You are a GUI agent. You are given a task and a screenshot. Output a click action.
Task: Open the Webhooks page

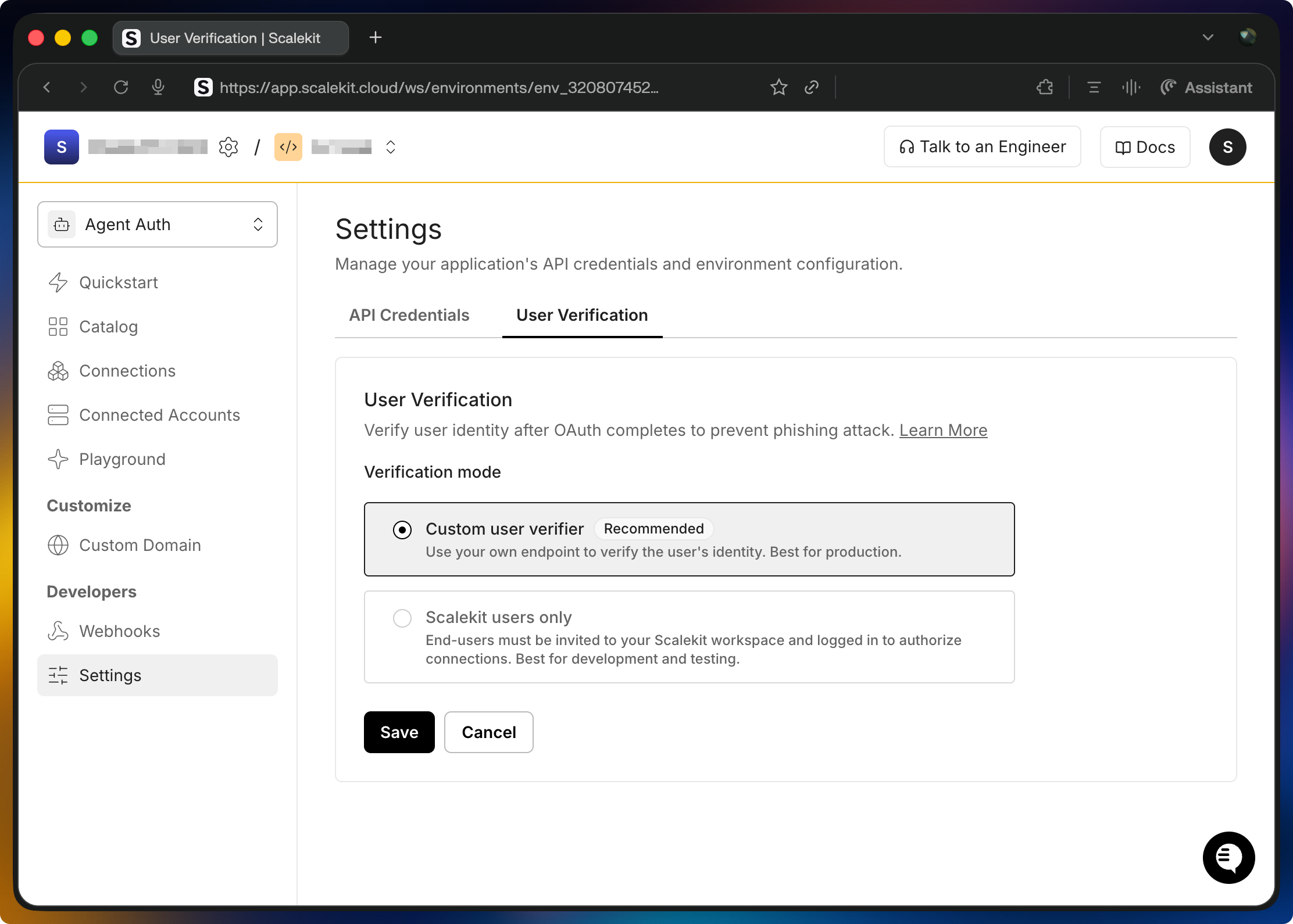[119, 631]
